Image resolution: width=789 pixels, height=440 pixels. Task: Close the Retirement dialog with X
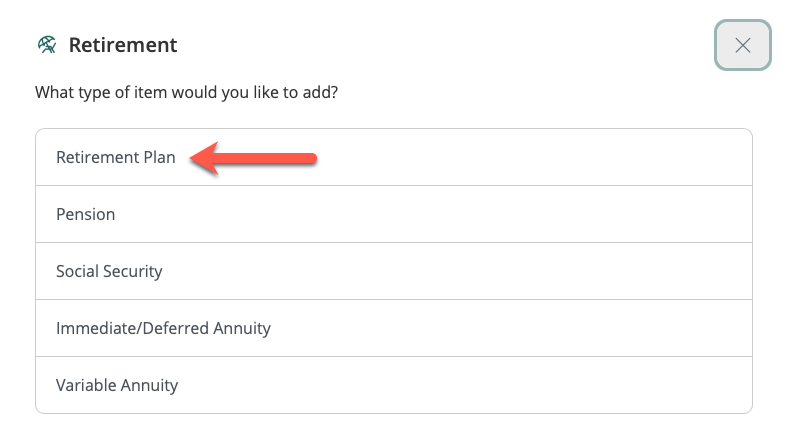pos(742,45)
